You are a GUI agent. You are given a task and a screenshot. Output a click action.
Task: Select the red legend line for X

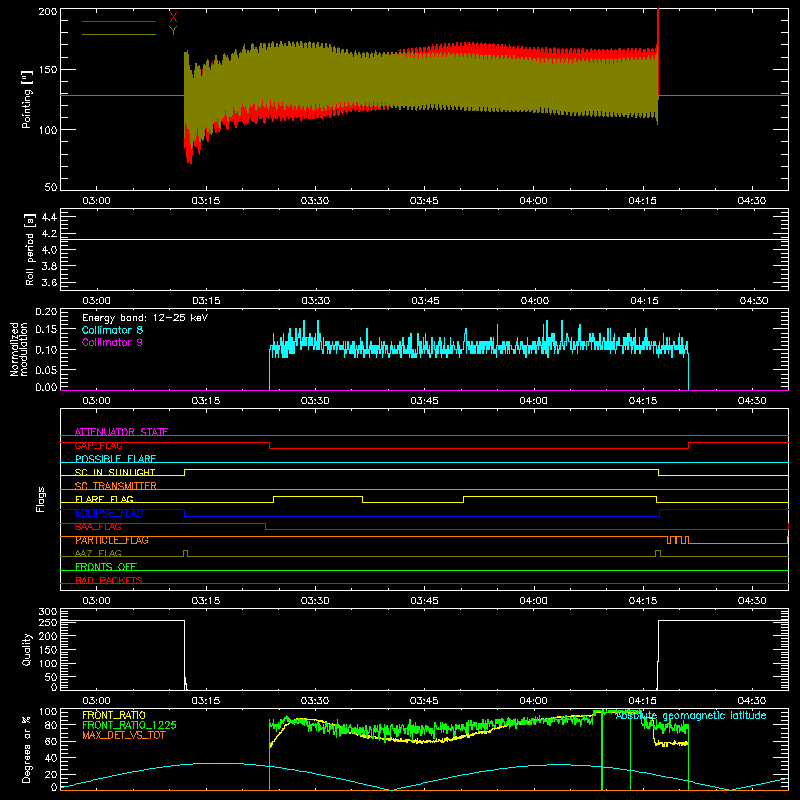tap(119, 21)
